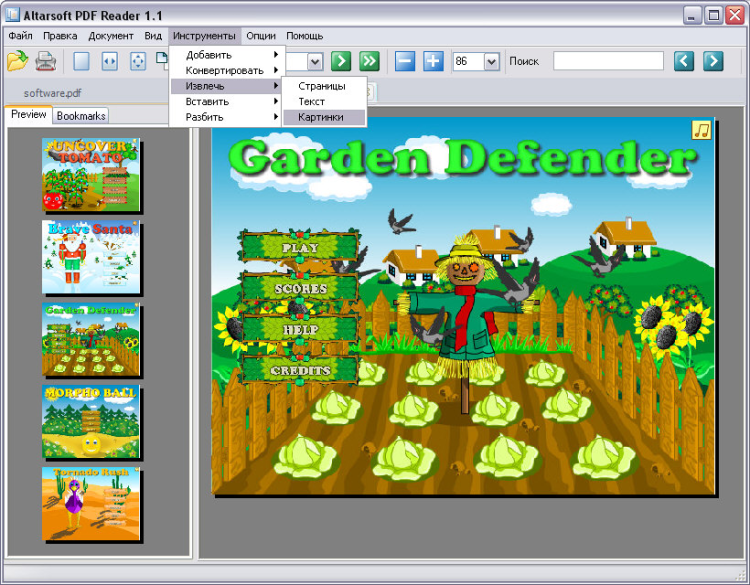Expand the Извлечь submenu
The width and height of the screenshot is (750, 585).
pyautogui.click(x=226, y=86)
